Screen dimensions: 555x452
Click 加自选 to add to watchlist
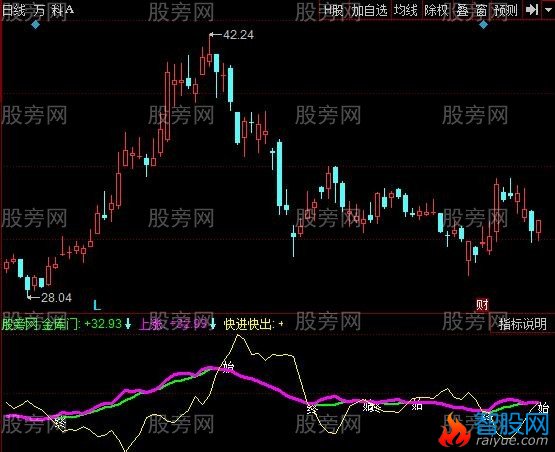coord(370,10)
